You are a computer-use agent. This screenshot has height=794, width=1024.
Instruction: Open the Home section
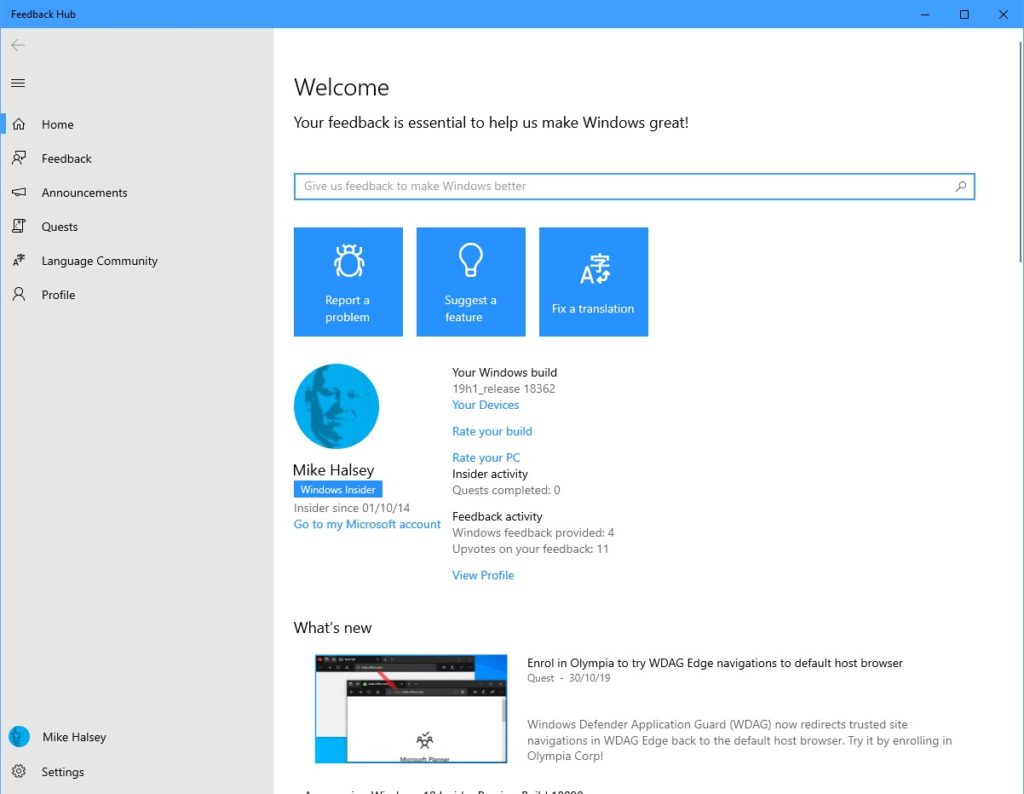(57, 124)
